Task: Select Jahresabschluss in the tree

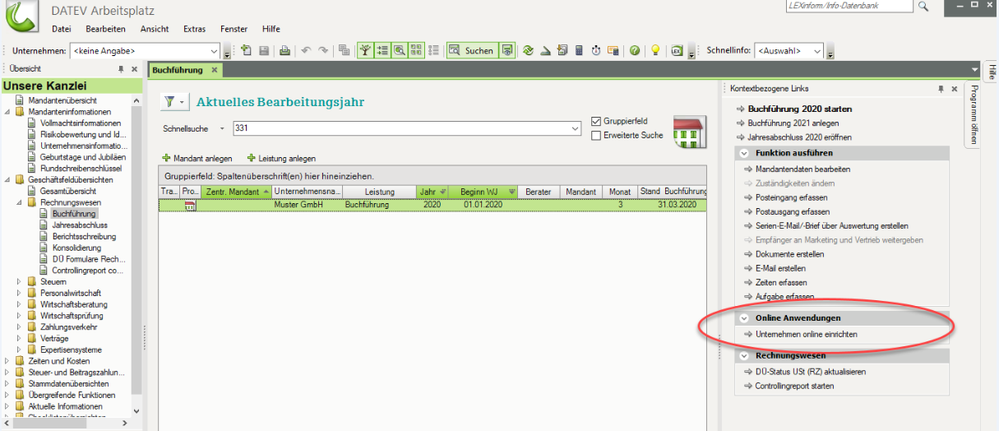Action: (x=80, y=225)
